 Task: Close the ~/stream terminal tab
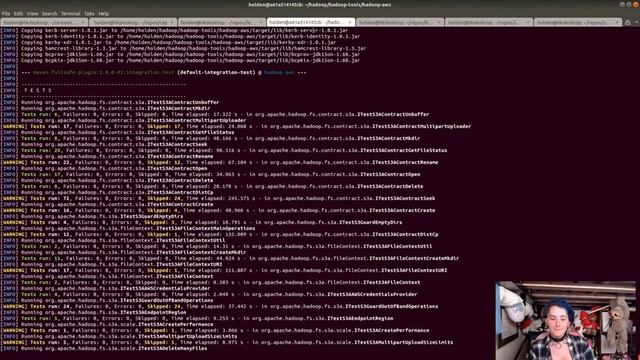pos(83,22)
